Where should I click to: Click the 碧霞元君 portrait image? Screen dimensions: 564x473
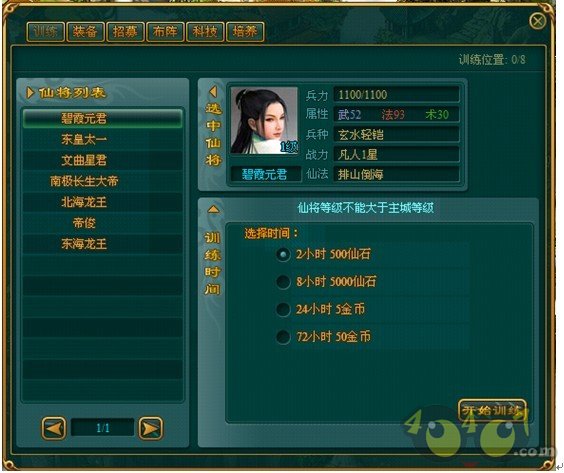coord(264,120)
